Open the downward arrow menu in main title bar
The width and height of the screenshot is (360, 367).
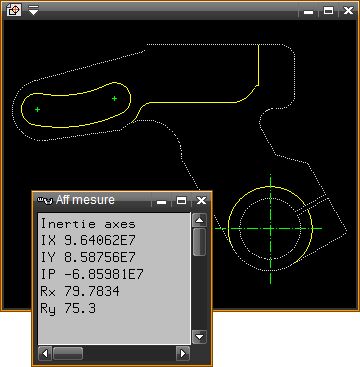point(33,10)
